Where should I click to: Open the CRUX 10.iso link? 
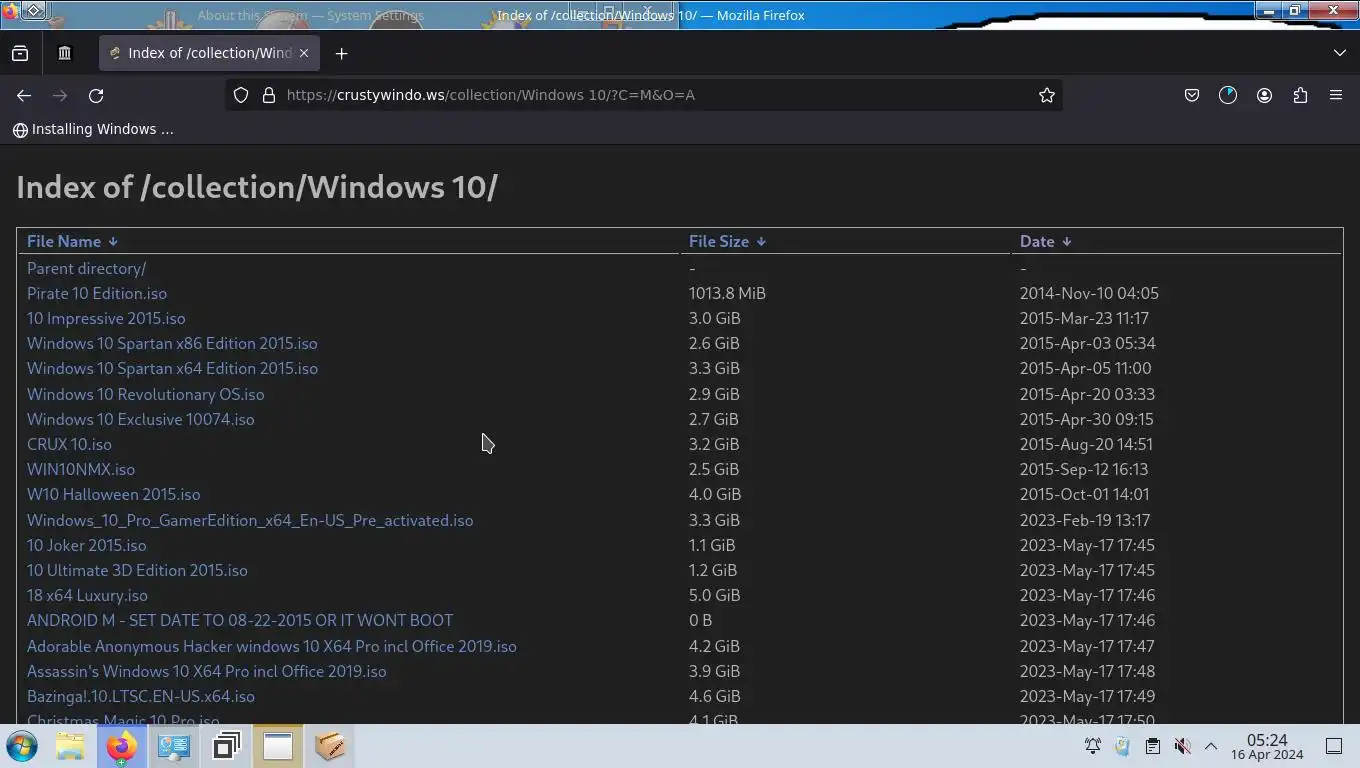(69, 444)
